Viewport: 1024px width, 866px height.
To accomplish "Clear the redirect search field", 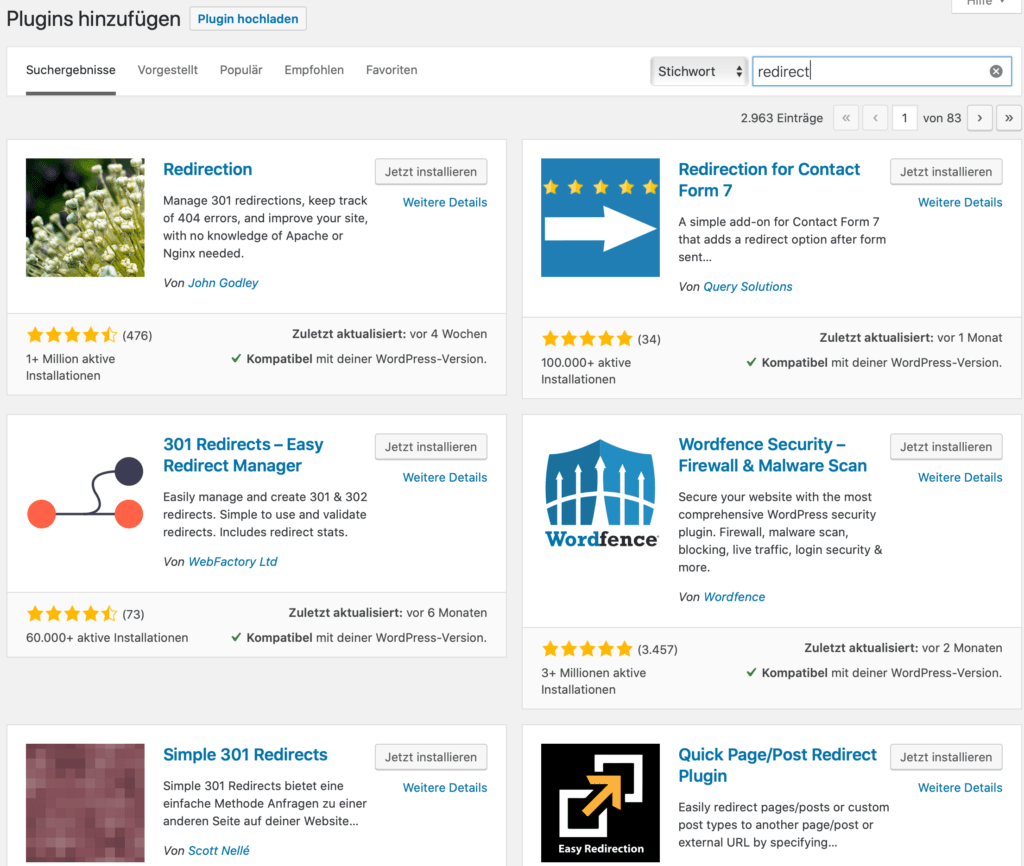I will click(995, 71).
